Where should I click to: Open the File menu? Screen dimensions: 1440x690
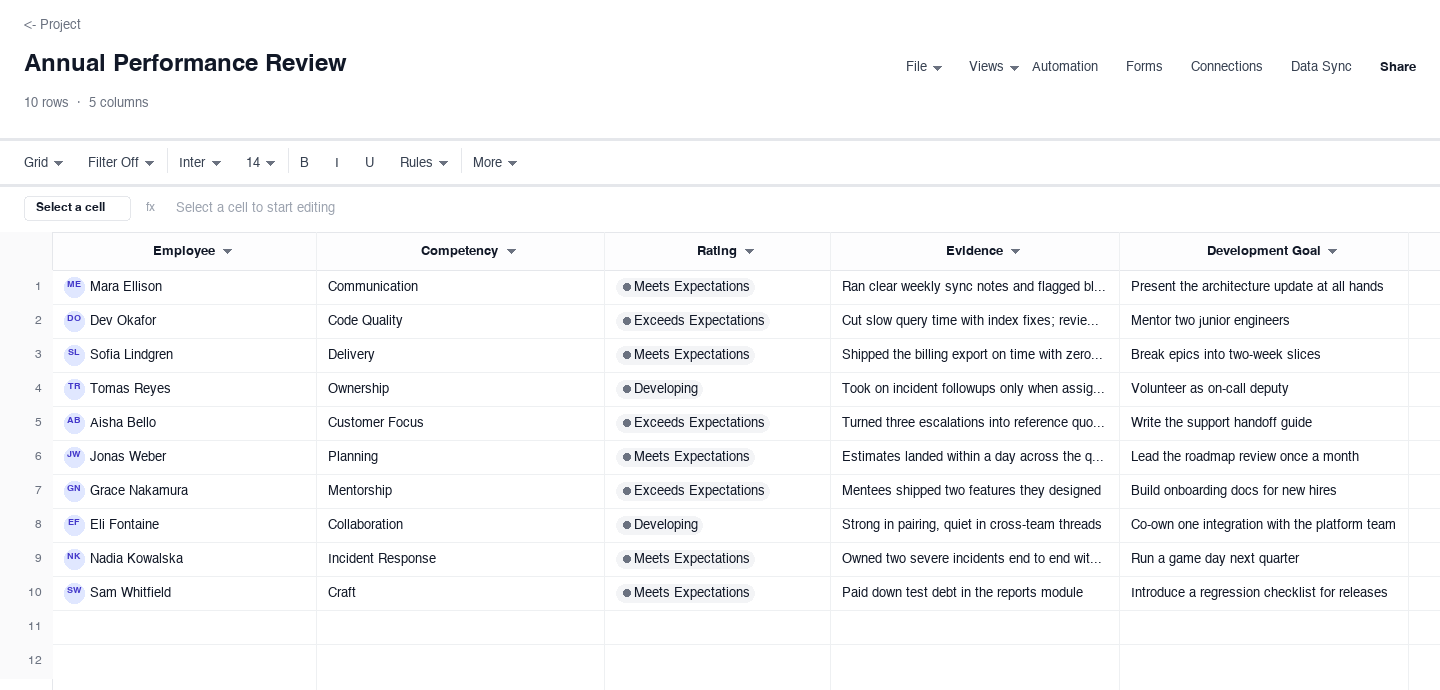coord(924,67)
